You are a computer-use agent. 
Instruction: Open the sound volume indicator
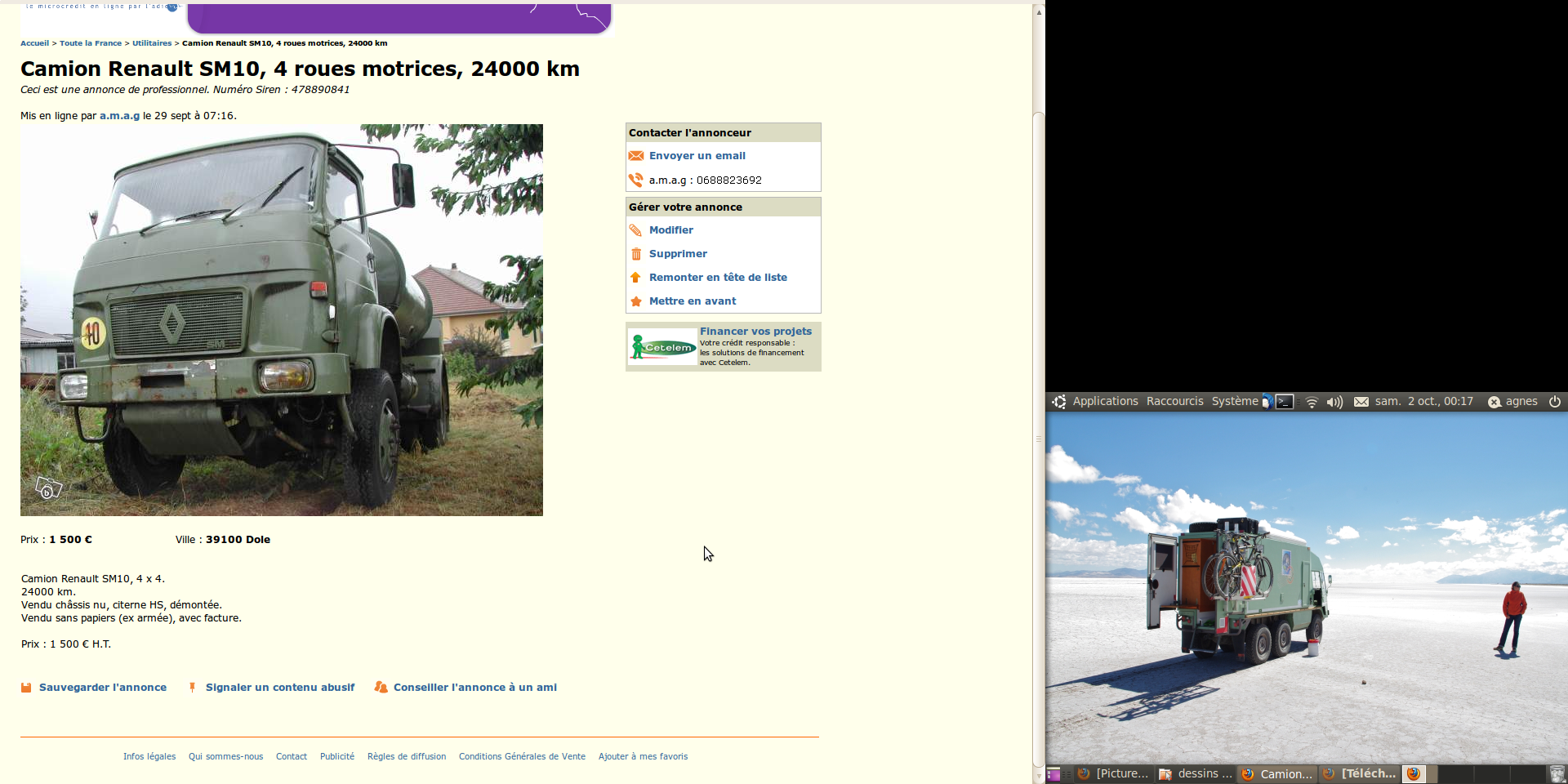click(1334, 402)
